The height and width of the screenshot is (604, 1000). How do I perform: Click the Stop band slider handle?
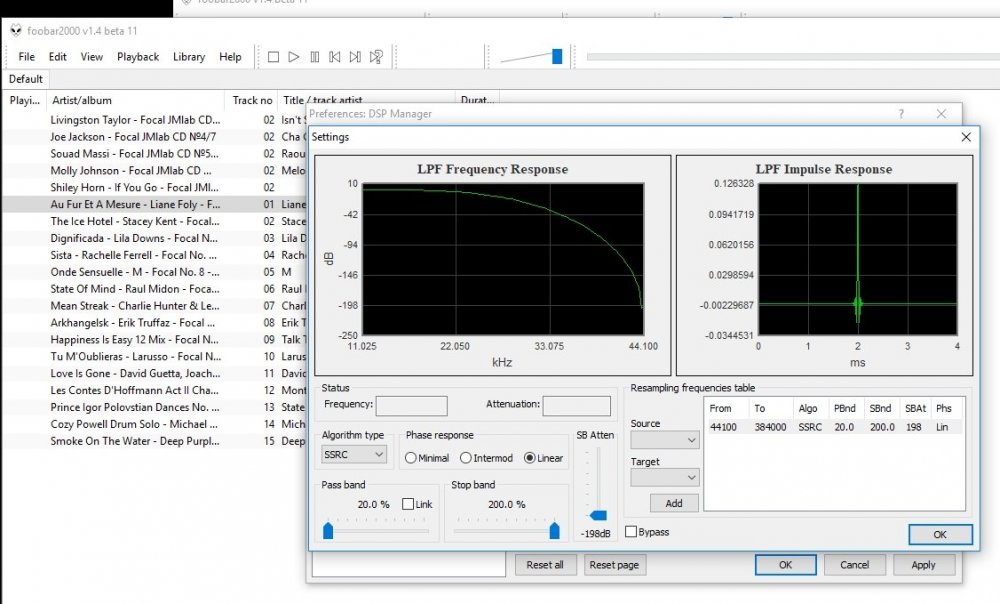554,530
